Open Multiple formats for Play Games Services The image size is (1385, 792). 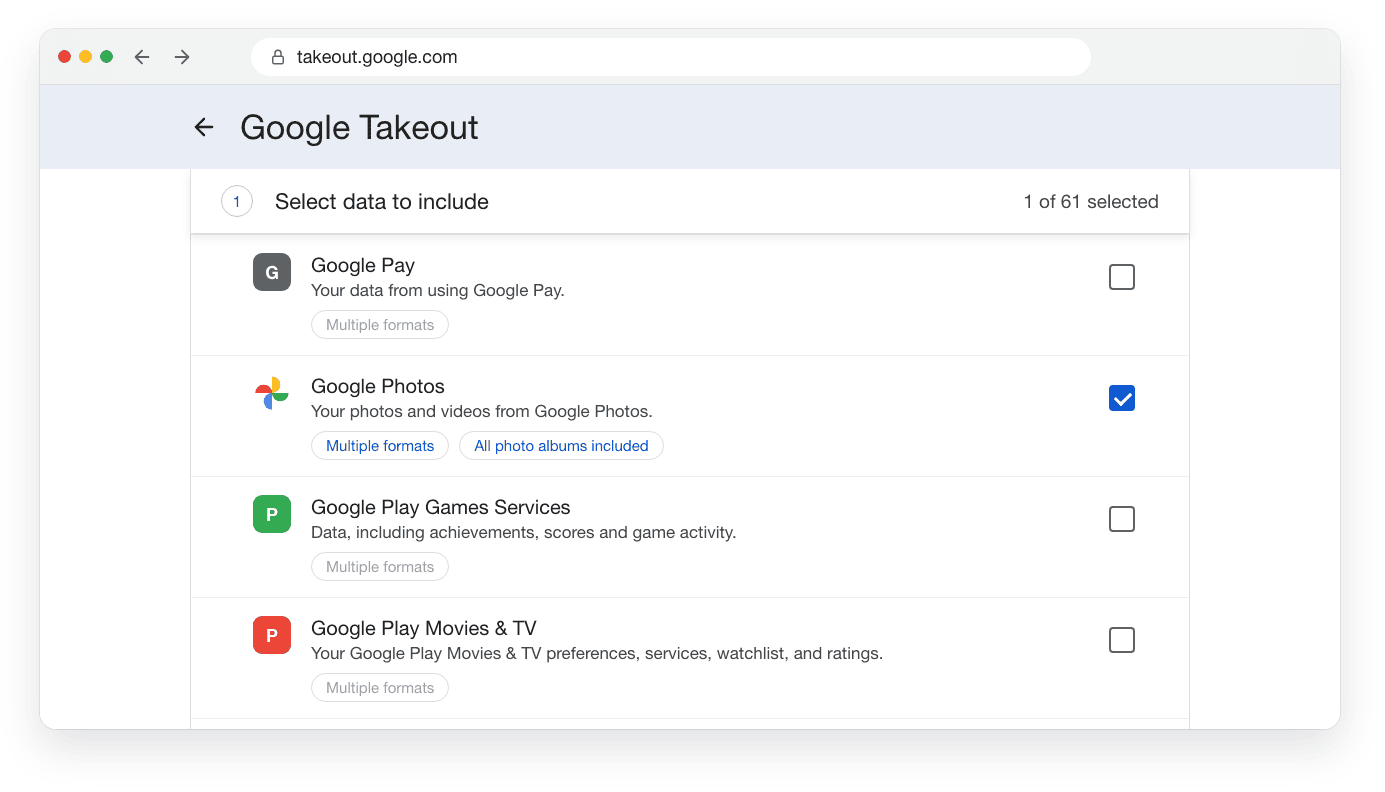click(x=380, y=567)
